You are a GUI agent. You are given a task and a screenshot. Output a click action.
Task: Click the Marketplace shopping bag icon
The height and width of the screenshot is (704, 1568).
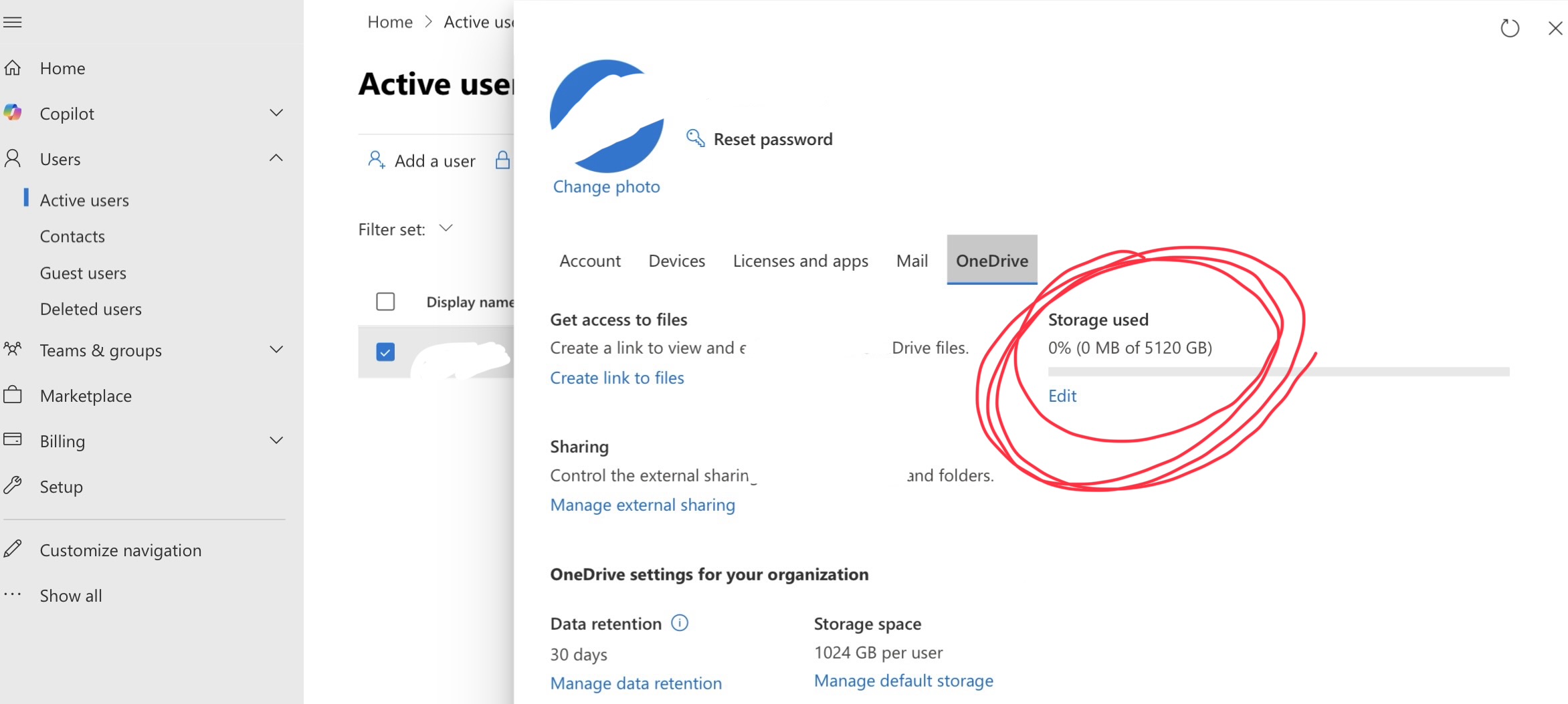point(13,395)
